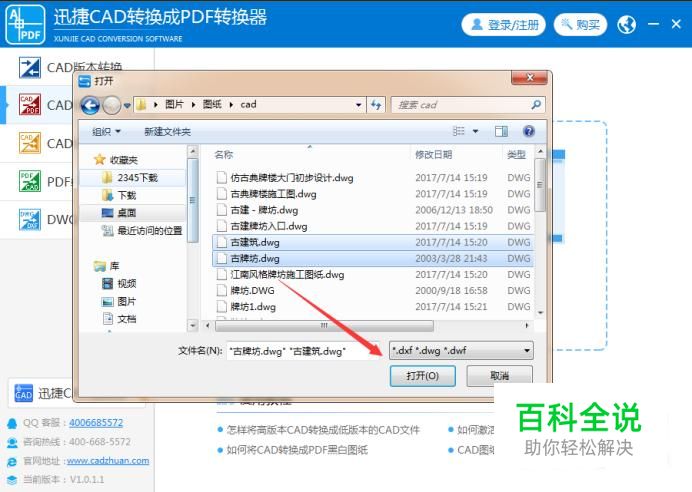This screenshot has width=692, height=492.
Task: Click the 迅捷CAD editor icon at sidebar bottom
Action: click(24, 393)
